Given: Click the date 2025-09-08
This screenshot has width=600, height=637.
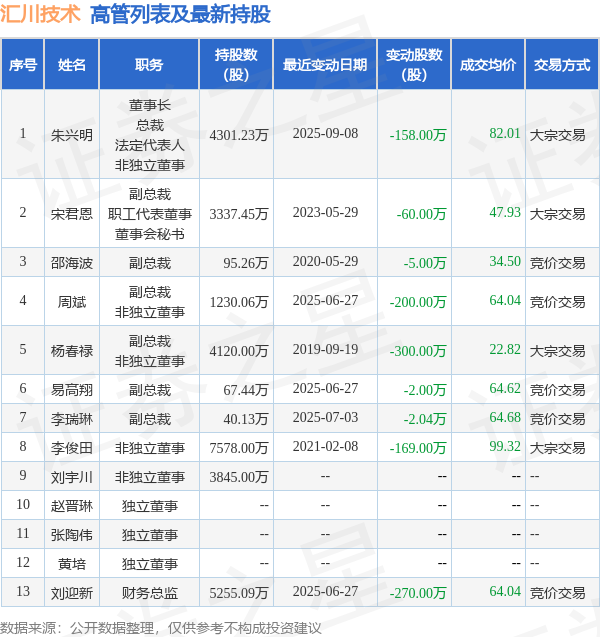Looking at the screenshot, I should (x=325, y=133).
